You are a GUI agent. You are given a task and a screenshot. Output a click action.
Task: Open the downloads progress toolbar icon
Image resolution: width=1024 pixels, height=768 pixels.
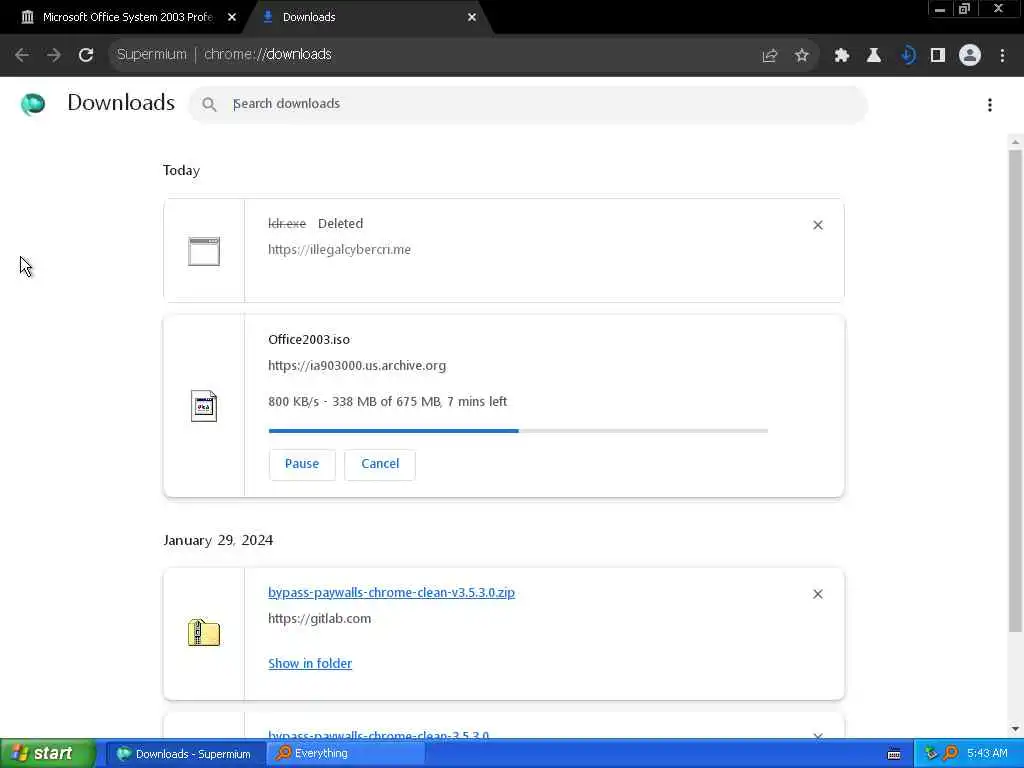click(906, 56)
